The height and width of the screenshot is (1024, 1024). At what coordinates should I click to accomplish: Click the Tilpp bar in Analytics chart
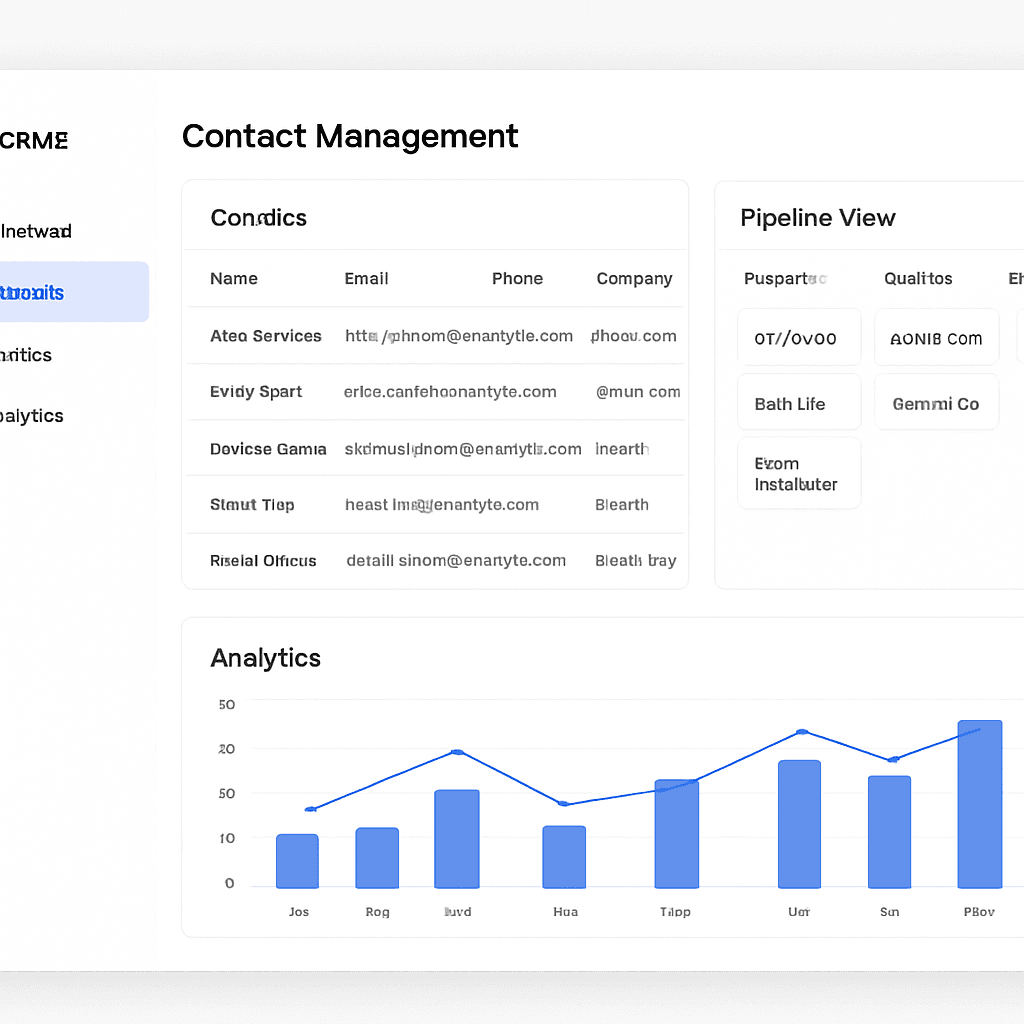pos(677,834)
